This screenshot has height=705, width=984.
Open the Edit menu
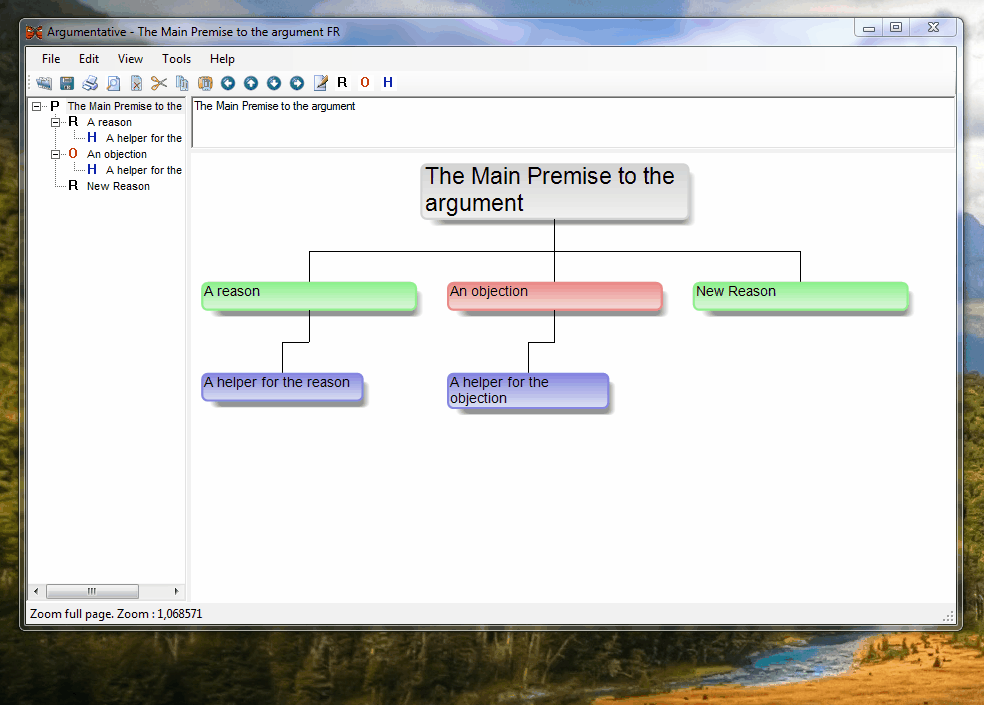88,59
